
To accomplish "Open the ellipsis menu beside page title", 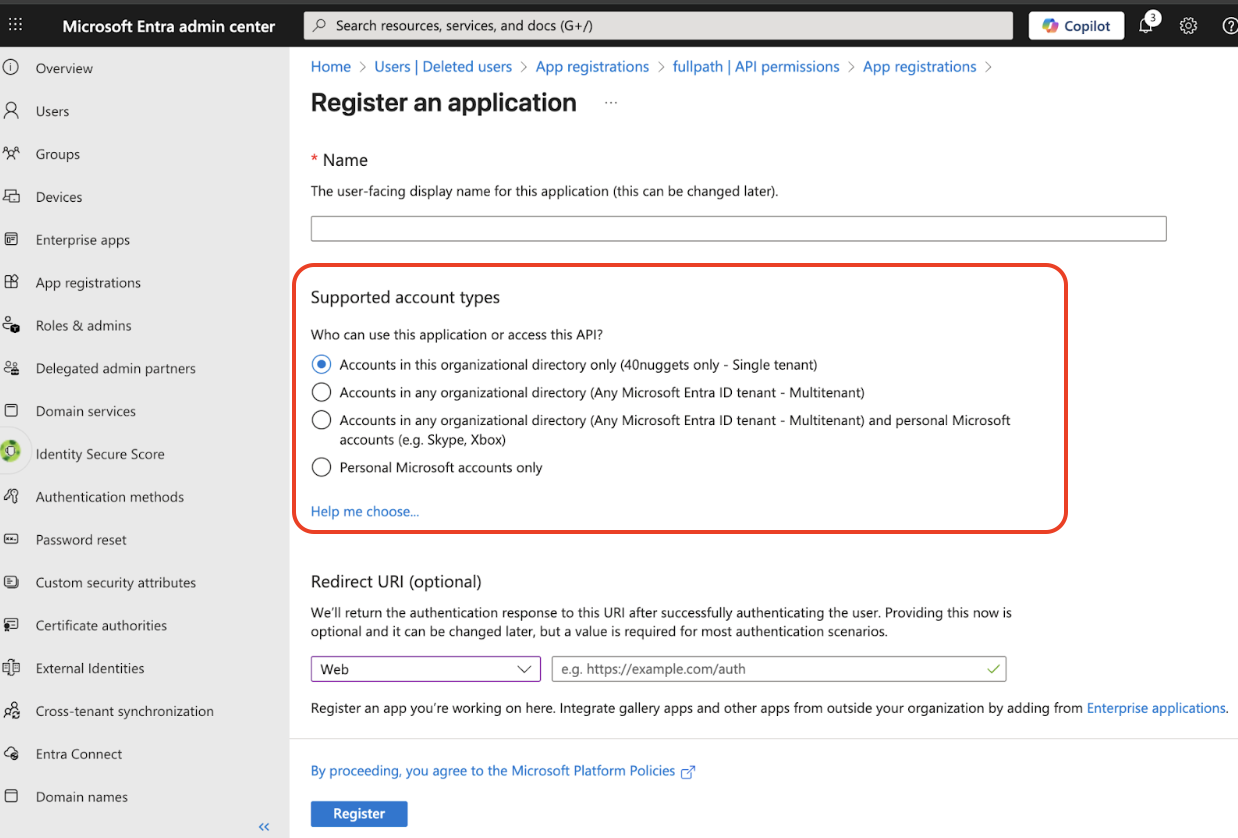I will click(611, 103).
